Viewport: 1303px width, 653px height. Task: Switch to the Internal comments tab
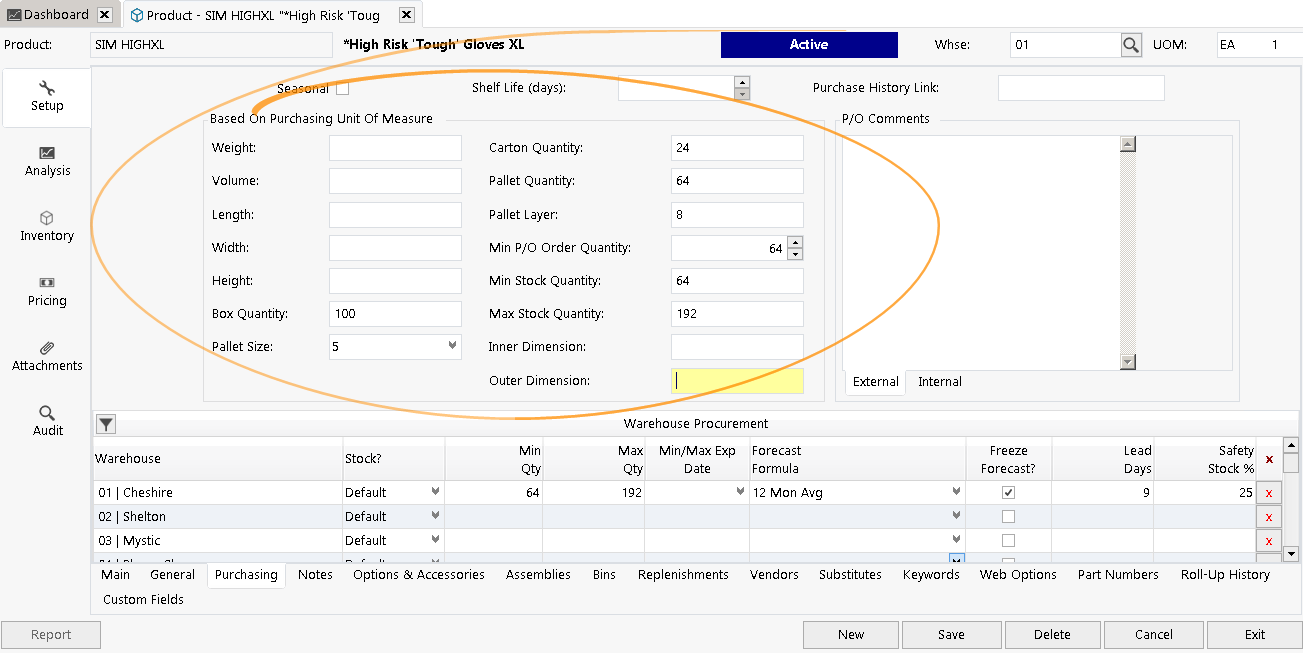(939, 382)
